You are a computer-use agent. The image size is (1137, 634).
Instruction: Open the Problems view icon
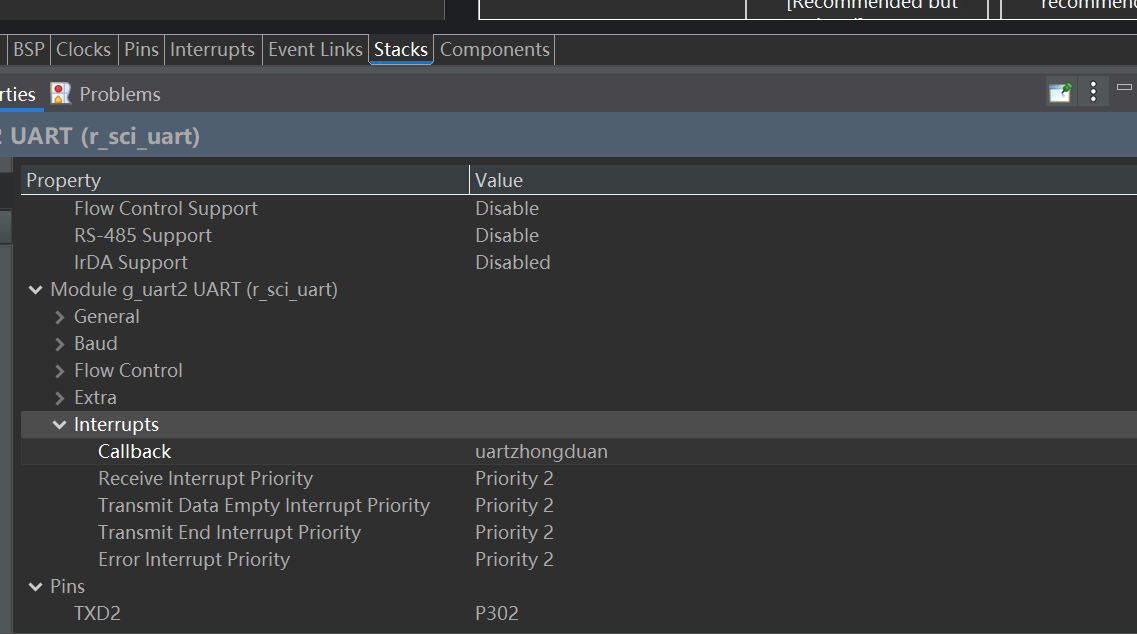pyautogui.click(x=61, y=94)
